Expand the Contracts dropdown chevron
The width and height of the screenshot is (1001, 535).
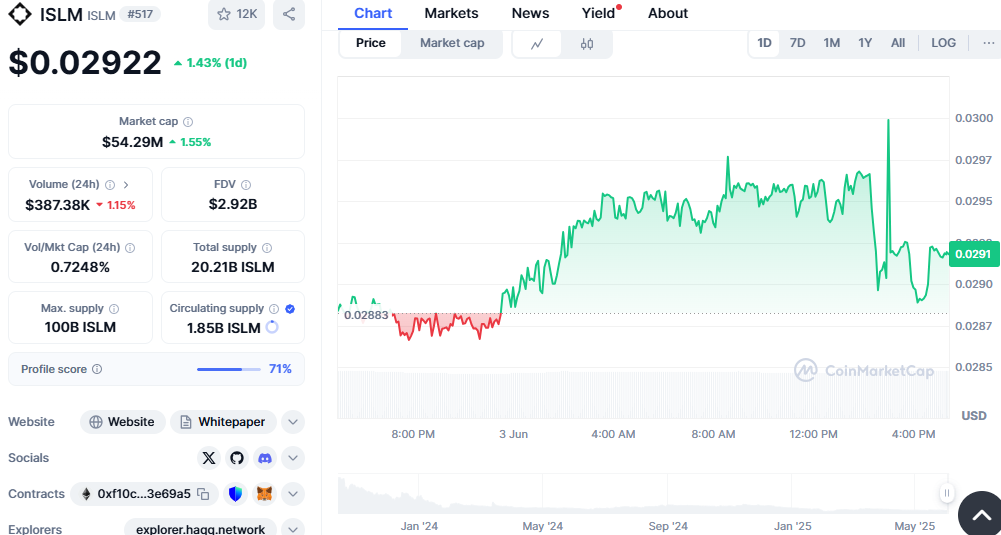pos(293,494)
